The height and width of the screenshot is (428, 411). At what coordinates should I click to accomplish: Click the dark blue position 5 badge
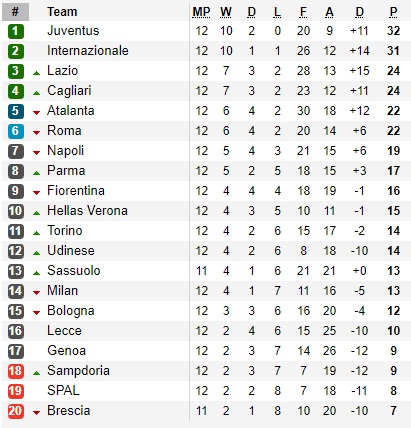coord(16,111)
